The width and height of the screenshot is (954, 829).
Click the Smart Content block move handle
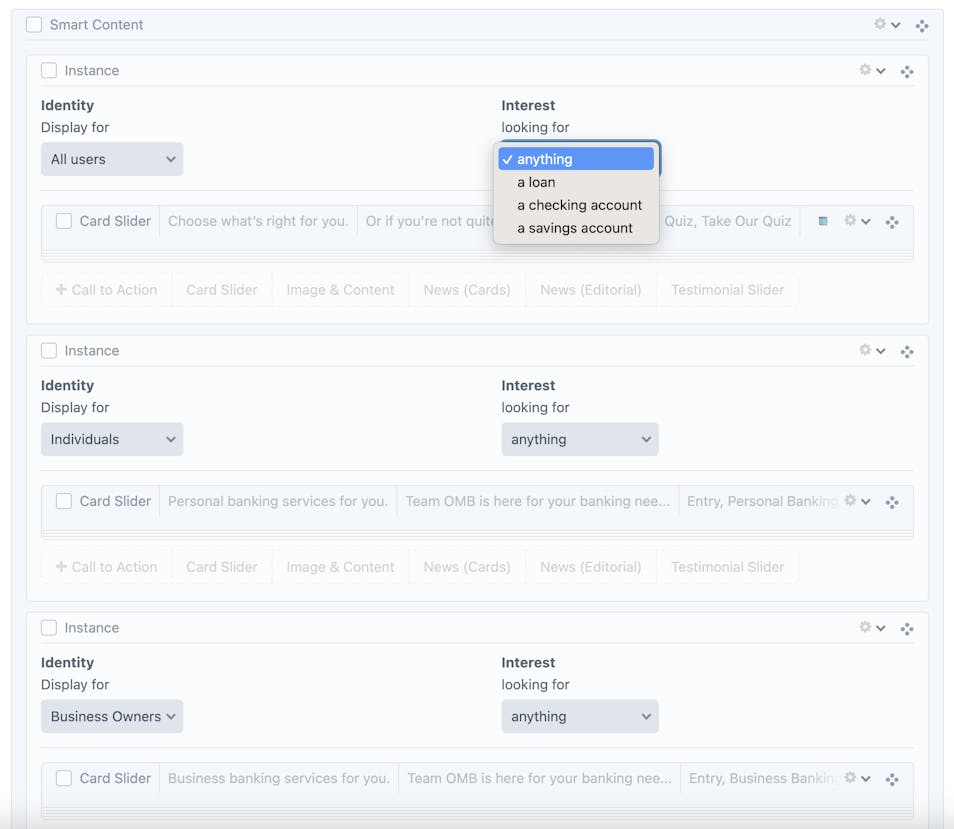pyautogui.click(x=921, y=25)
